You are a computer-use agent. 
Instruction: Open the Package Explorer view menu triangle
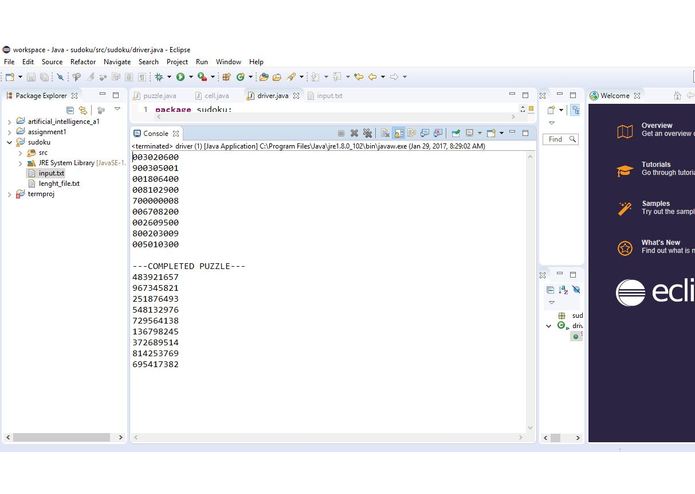click(117, 109)
